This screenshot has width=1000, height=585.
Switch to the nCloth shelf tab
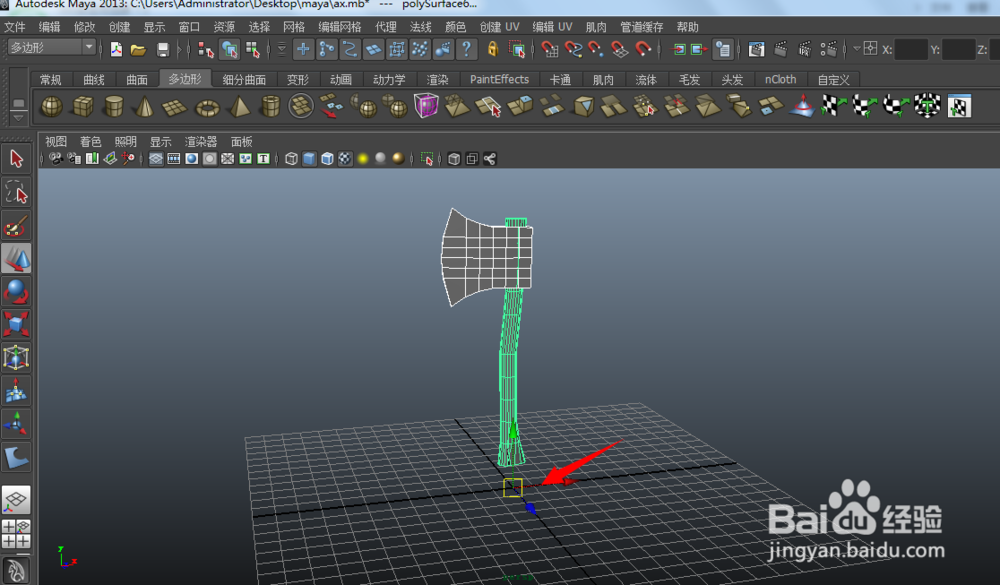(781, 79)
